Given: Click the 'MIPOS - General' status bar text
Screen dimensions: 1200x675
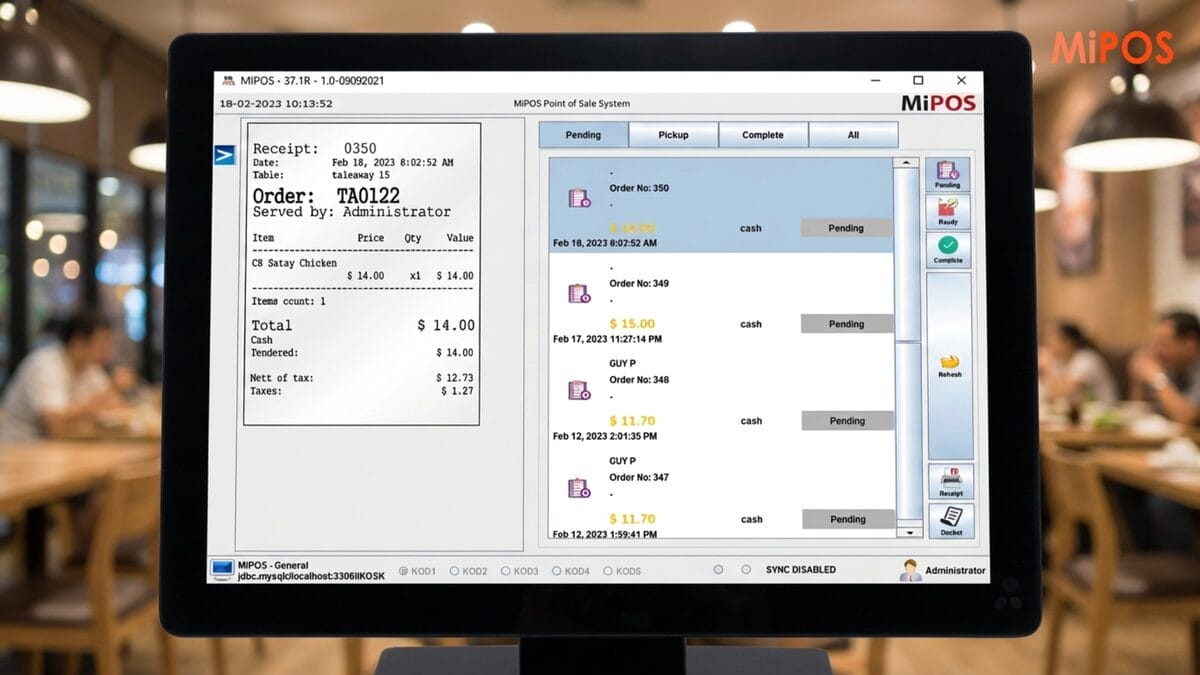Looking at the screenshot, I should pyautogui.click(x=273, y=565).
